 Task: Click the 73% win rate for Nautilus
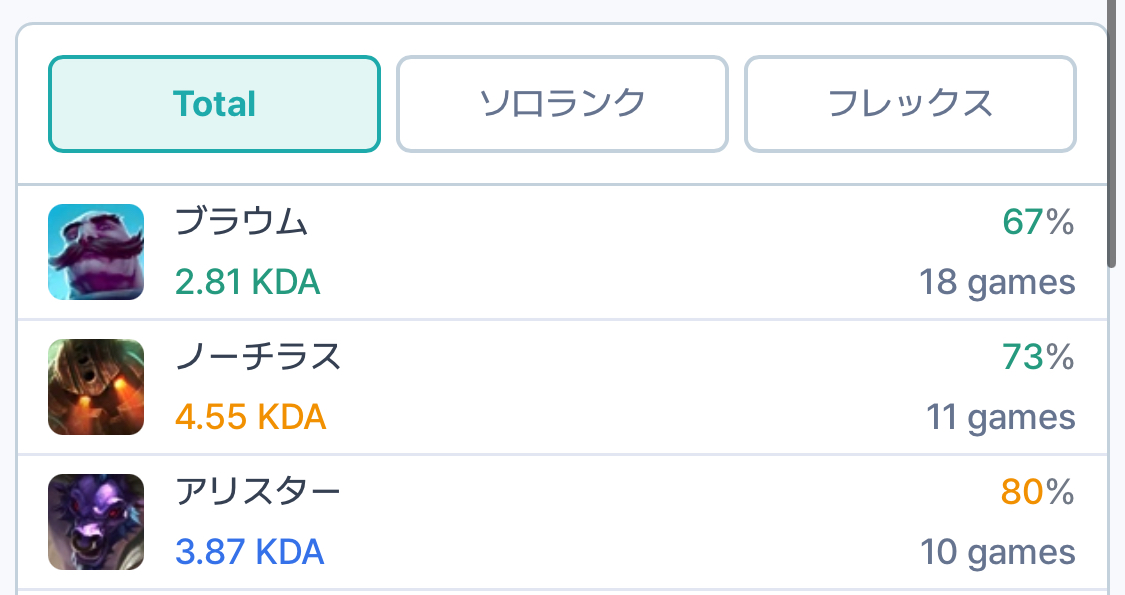click(x=1038, y=357)
